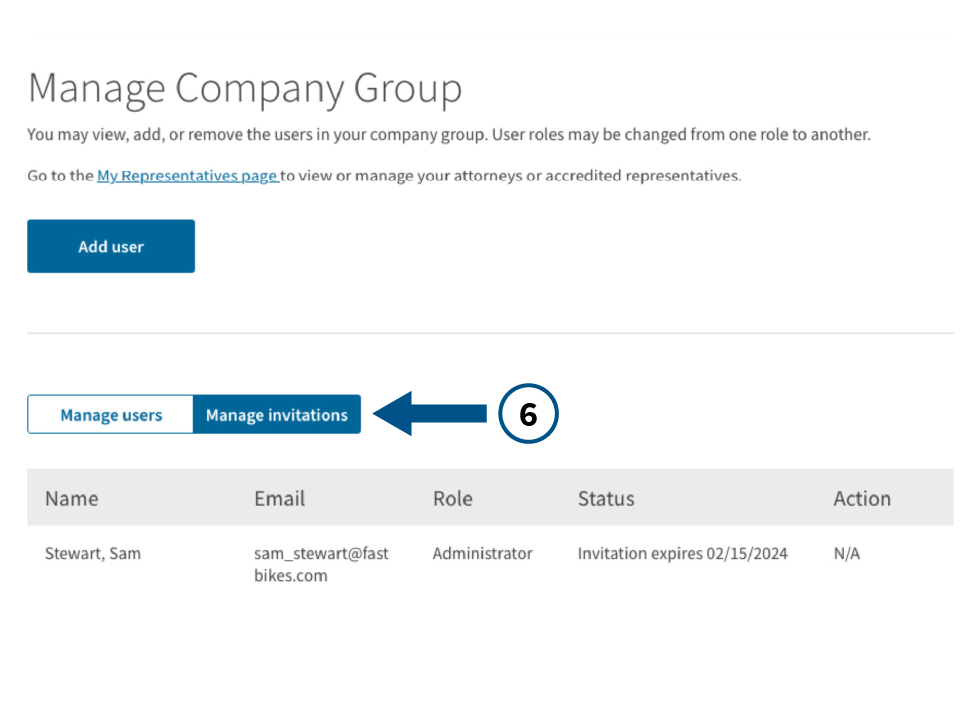964x720 pixels.
Task: Click the sam_stewart@fastbikes.com email cell
Action: pos(320,564)
